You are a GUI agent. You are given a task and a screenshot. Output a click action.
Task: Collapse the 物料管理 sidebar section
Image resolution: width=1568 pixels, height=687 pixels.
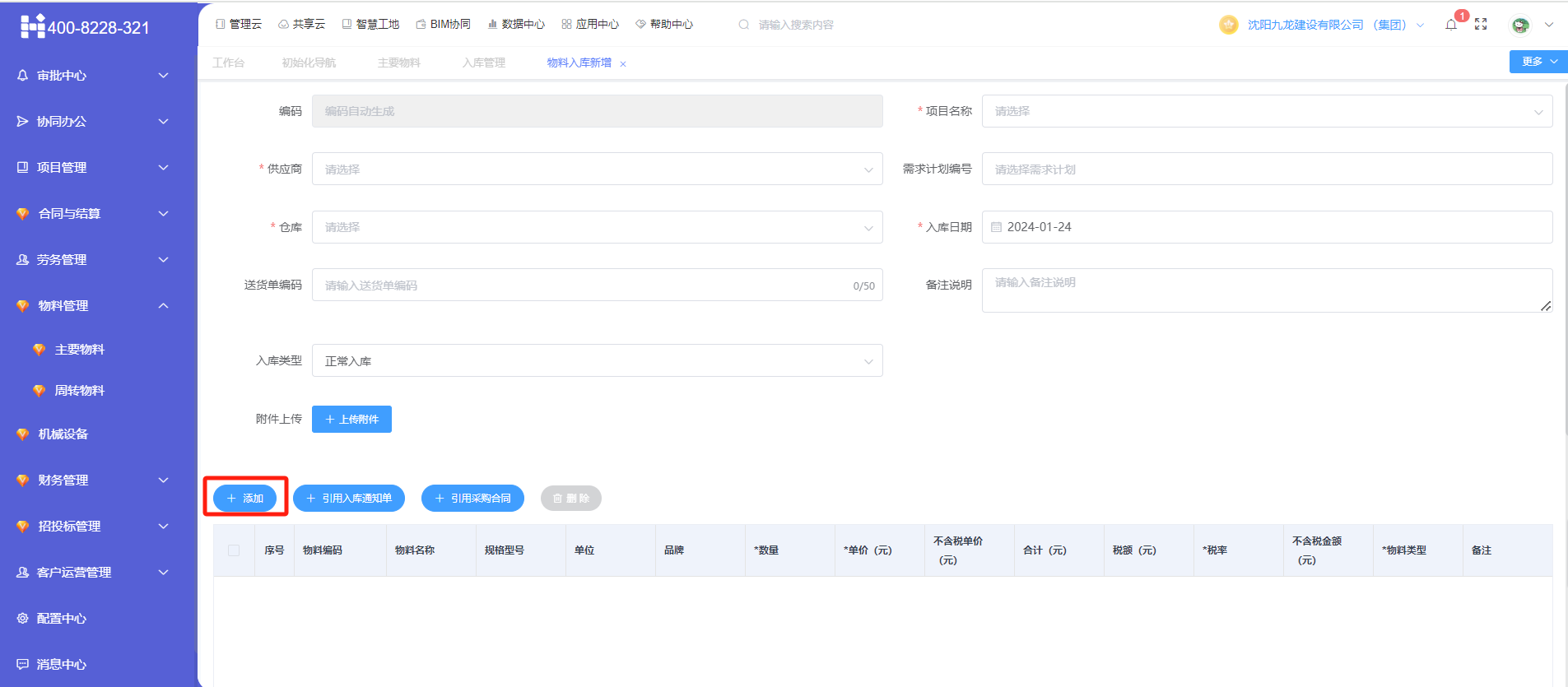pos(163,305)
